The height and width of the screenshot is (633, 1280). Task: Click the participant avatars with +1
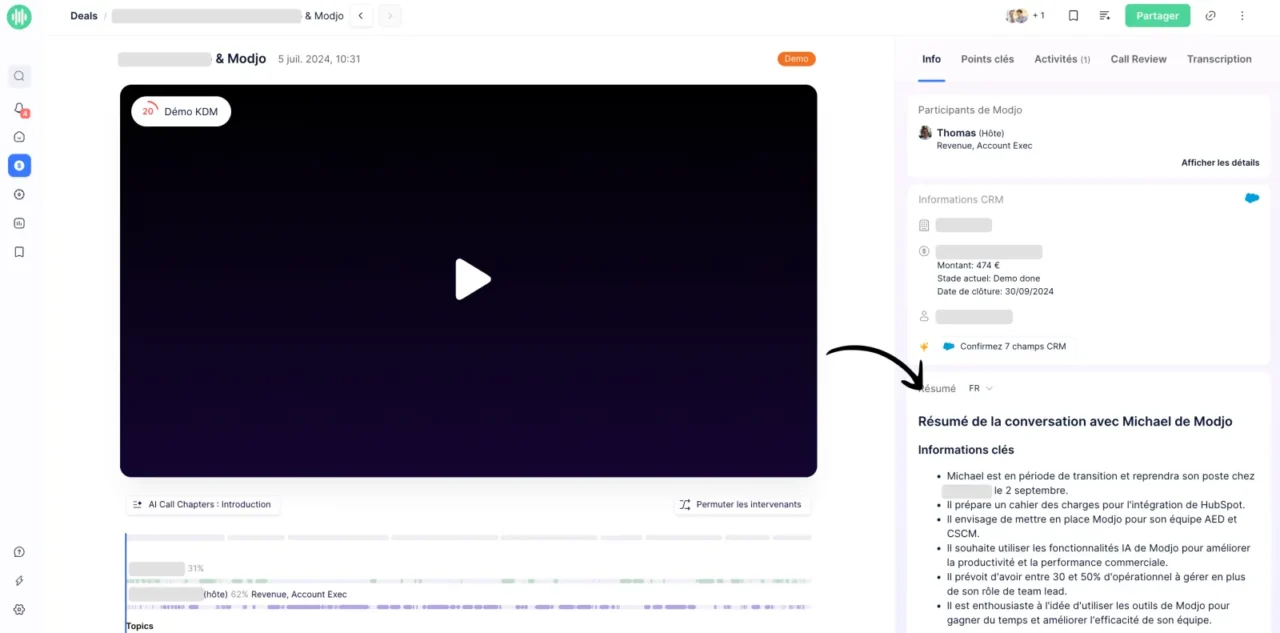1025,16
